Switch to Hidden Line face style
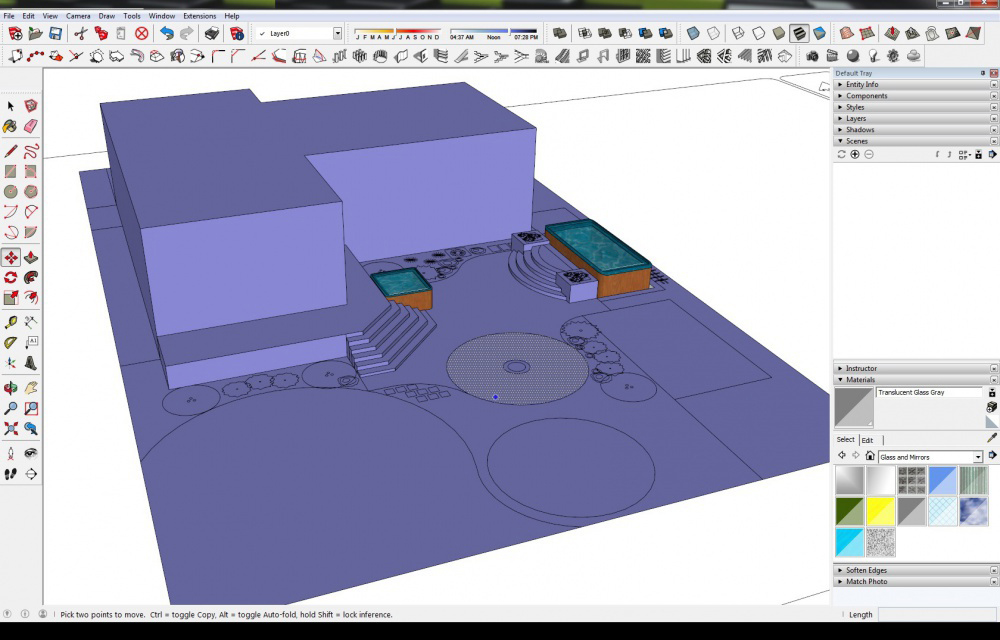Viewport: 1000px width, 640px height. [759, 33]
